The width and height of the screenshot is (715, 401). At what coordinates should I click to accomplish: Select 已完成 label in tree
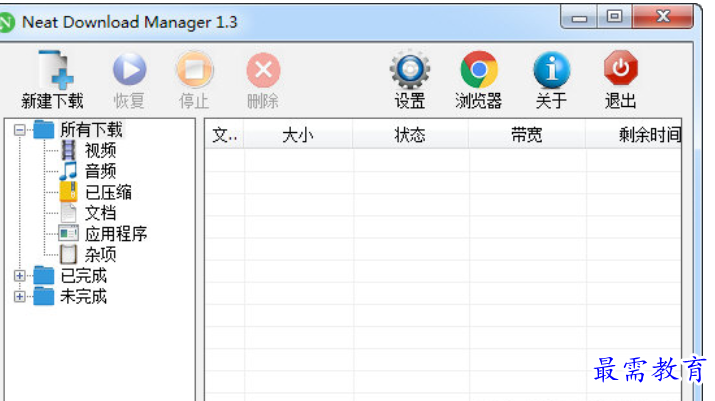click(84, 276)
